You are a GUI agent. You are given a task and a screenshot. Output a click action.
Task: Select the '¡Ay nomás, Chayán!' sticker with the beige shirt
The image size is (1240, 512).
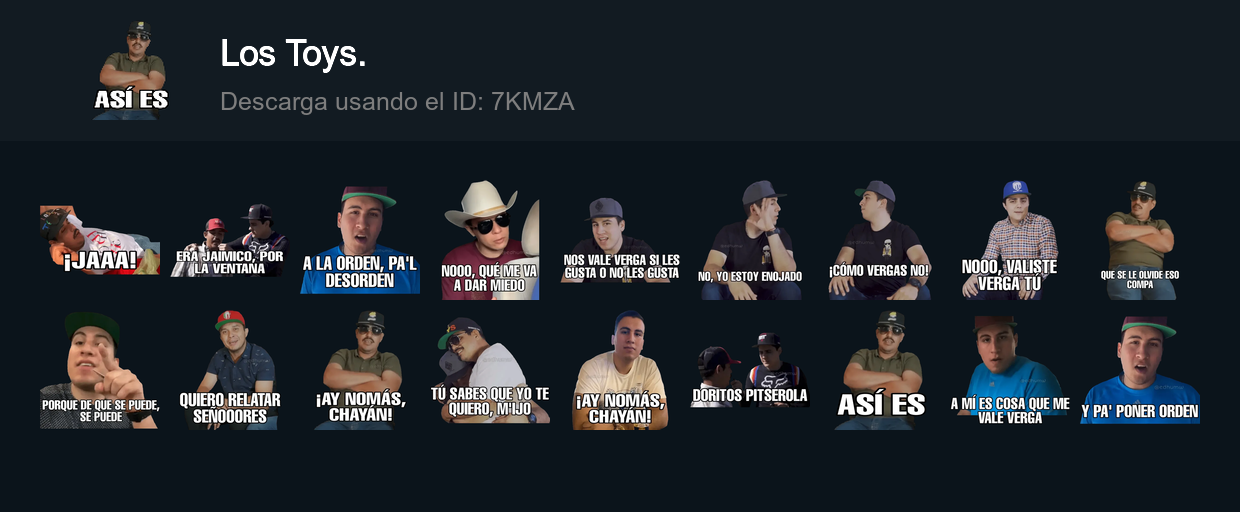[620, 370]
